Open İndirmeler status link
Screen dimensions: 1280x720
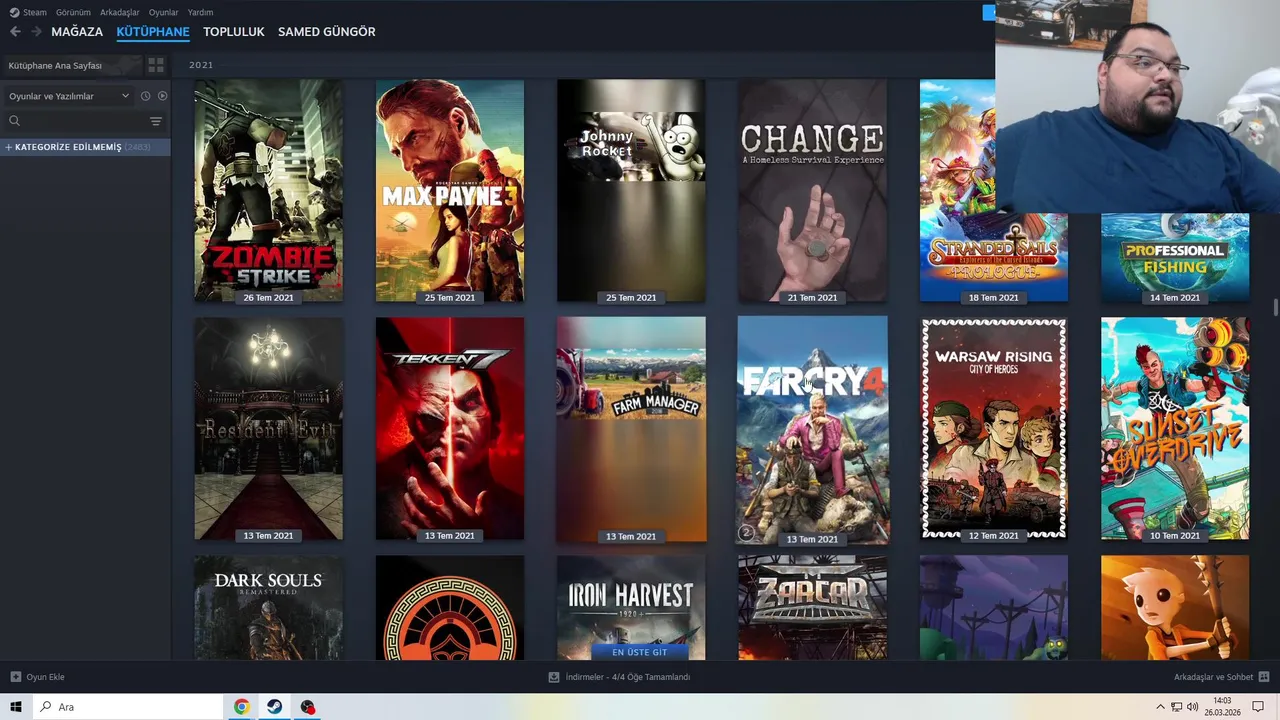pos(620,677)
